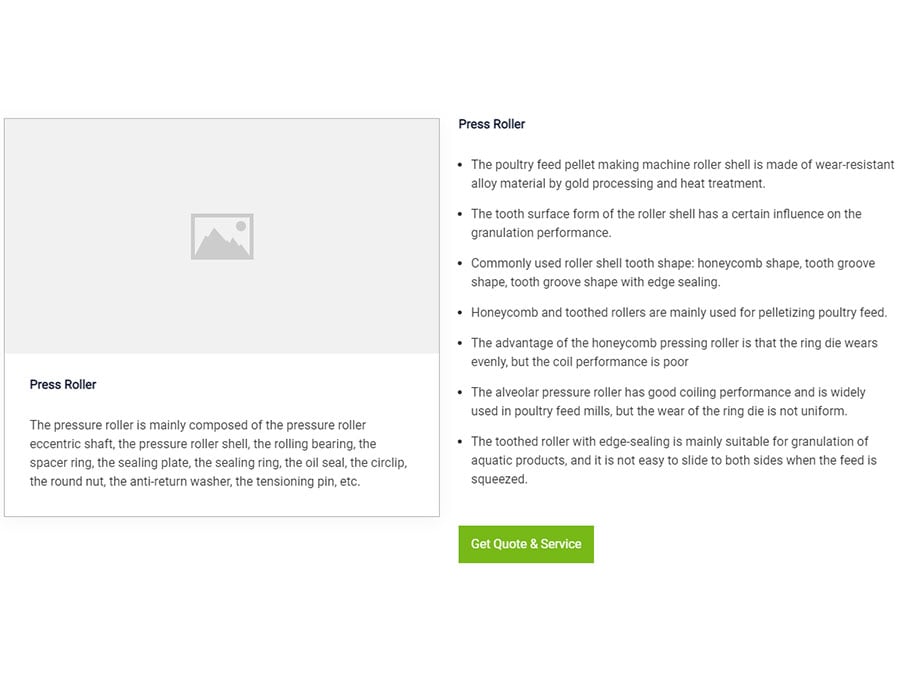The width and height of the screenshot is (900, 675).
Task: Click the bullet dot before the alveolar roller item
Action: (x=460, y=393)
